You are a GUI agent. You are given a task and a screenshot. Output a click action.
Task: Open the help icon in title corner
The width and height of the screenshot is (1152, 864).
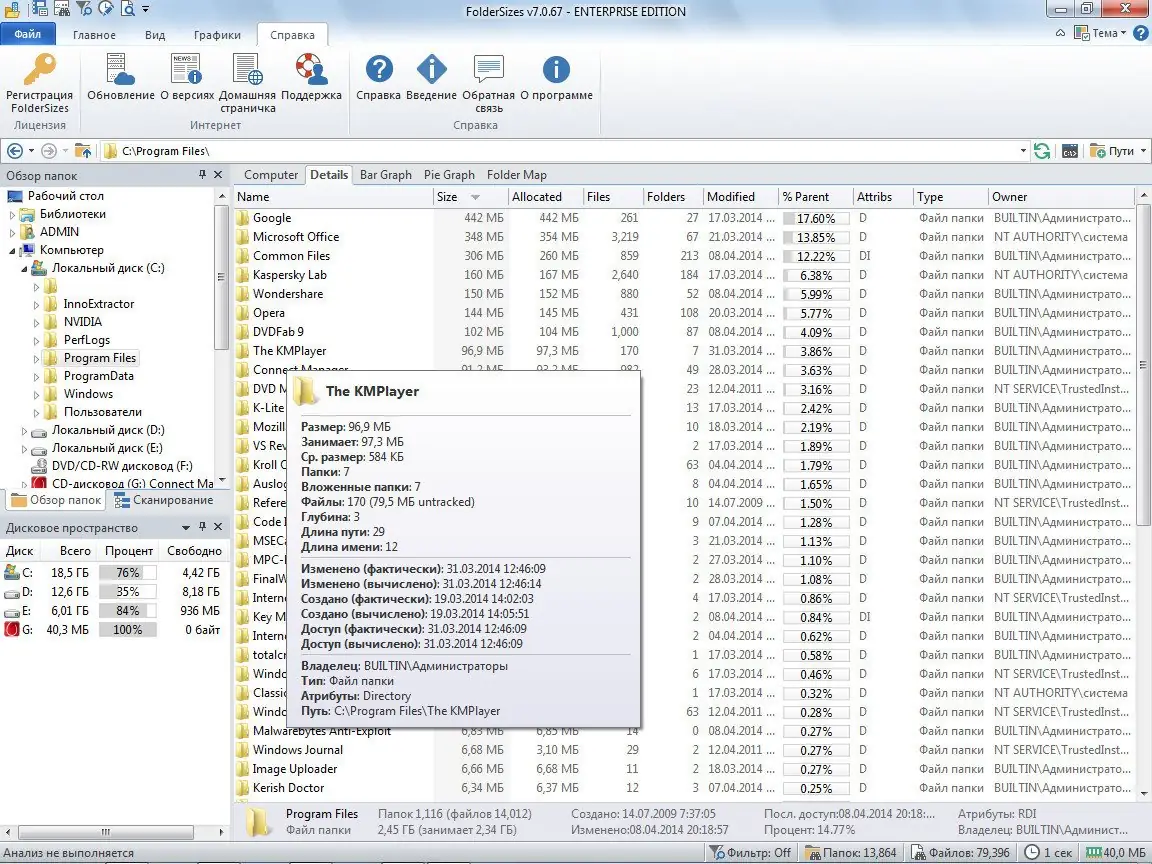[1142, 33]
